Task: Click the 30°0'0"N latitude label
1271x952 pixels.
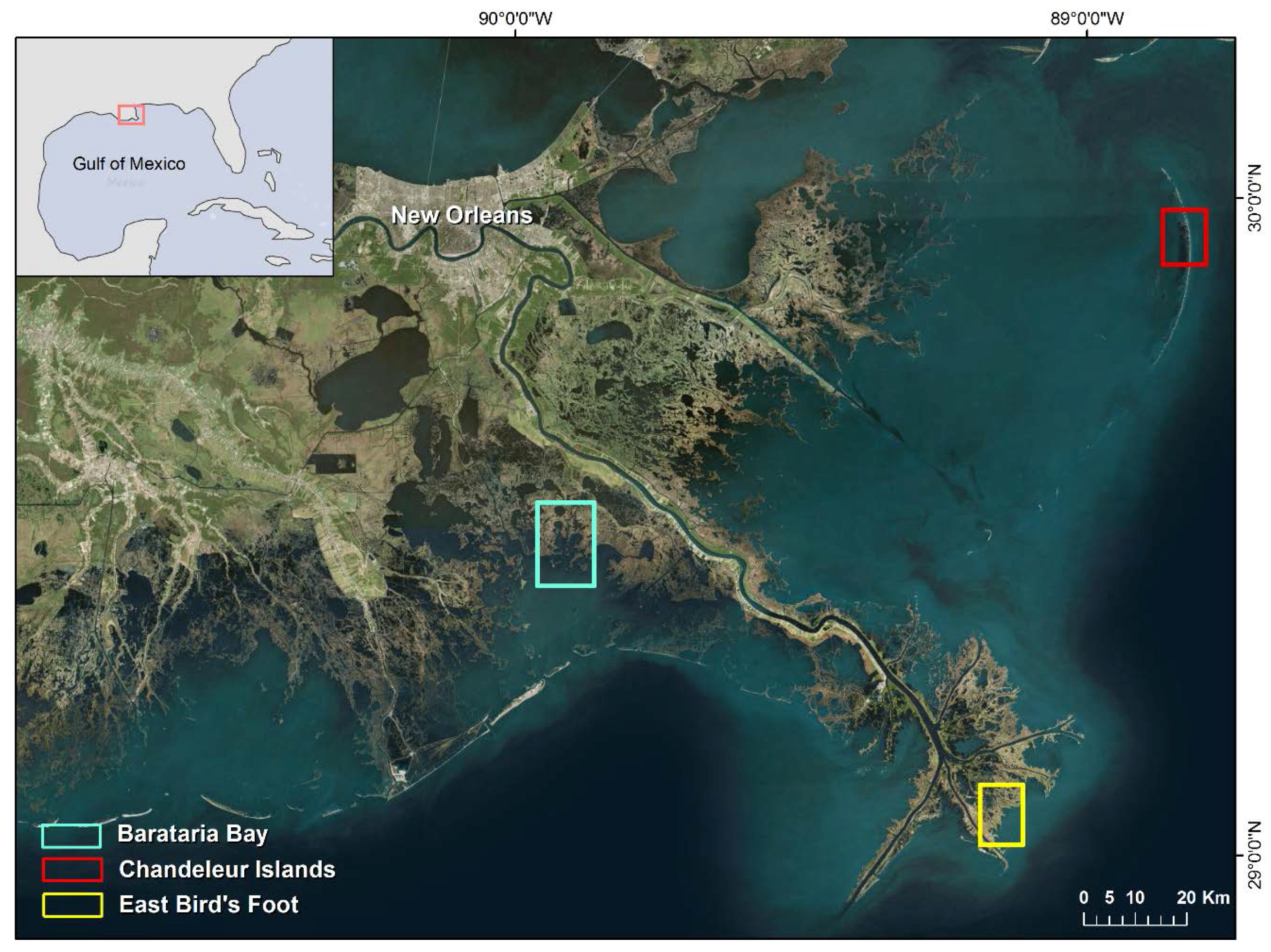Action: coord(1255,198)
